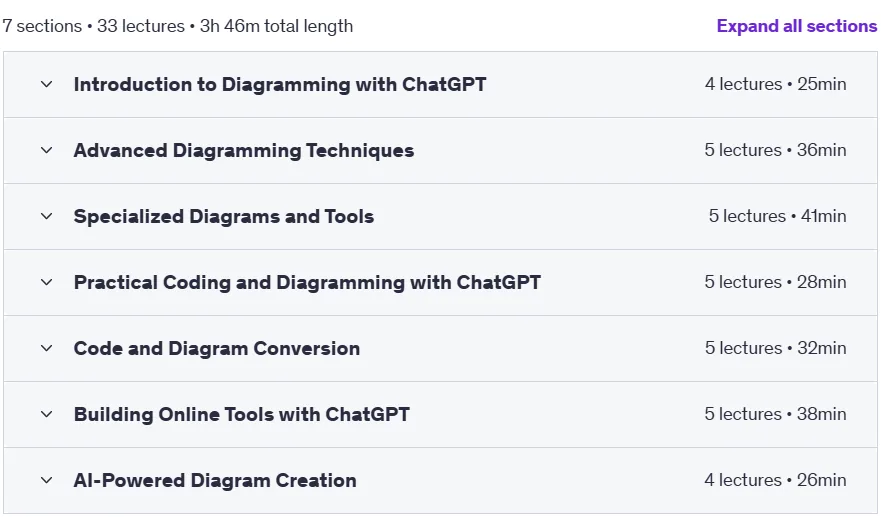Screen dimensions: 881x517
Task: Select AI-Powered Diagram Creation section title
Action: point(215,480)
